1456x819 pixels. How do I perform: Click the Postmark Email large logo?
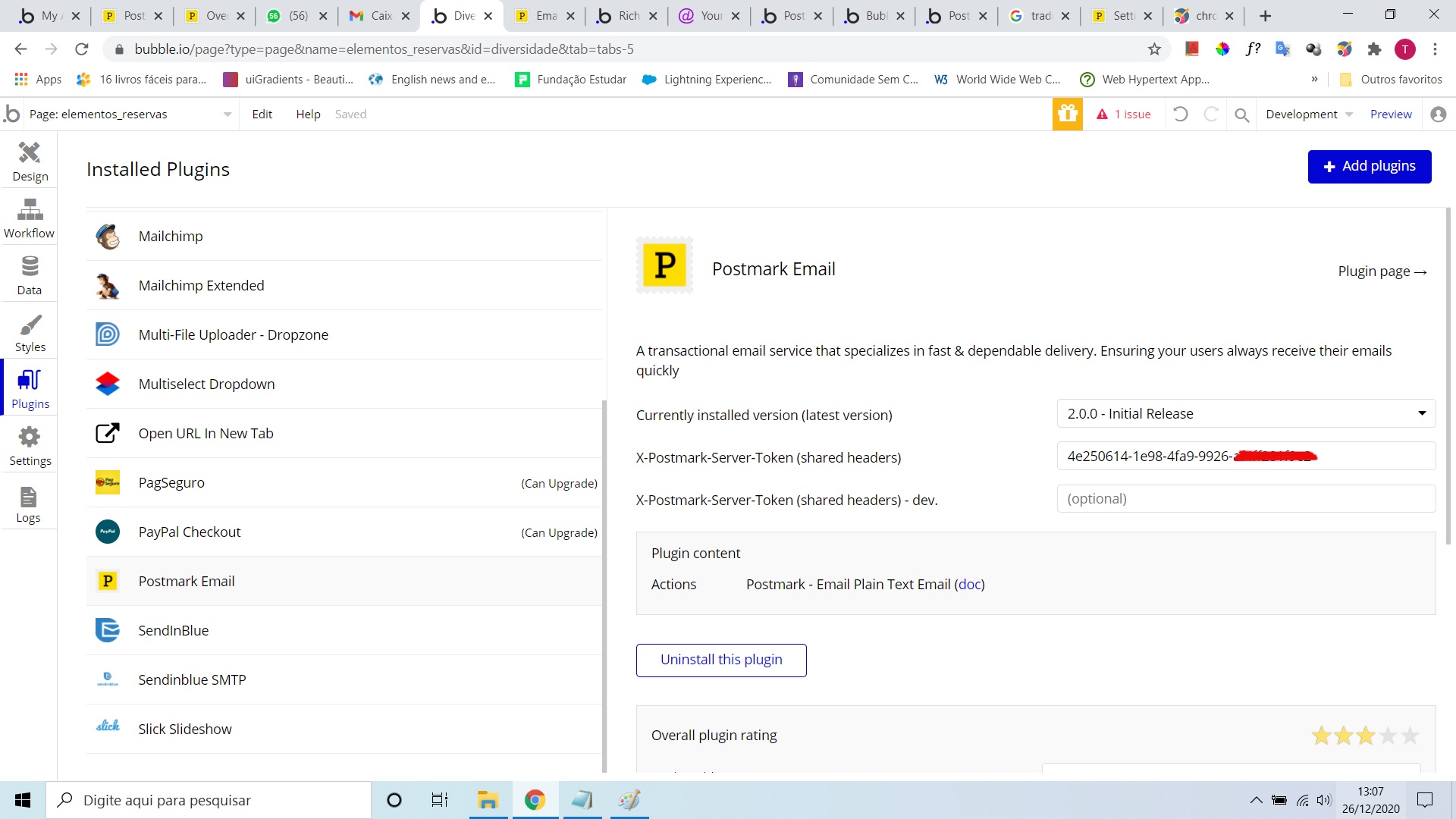coord(664,265)
